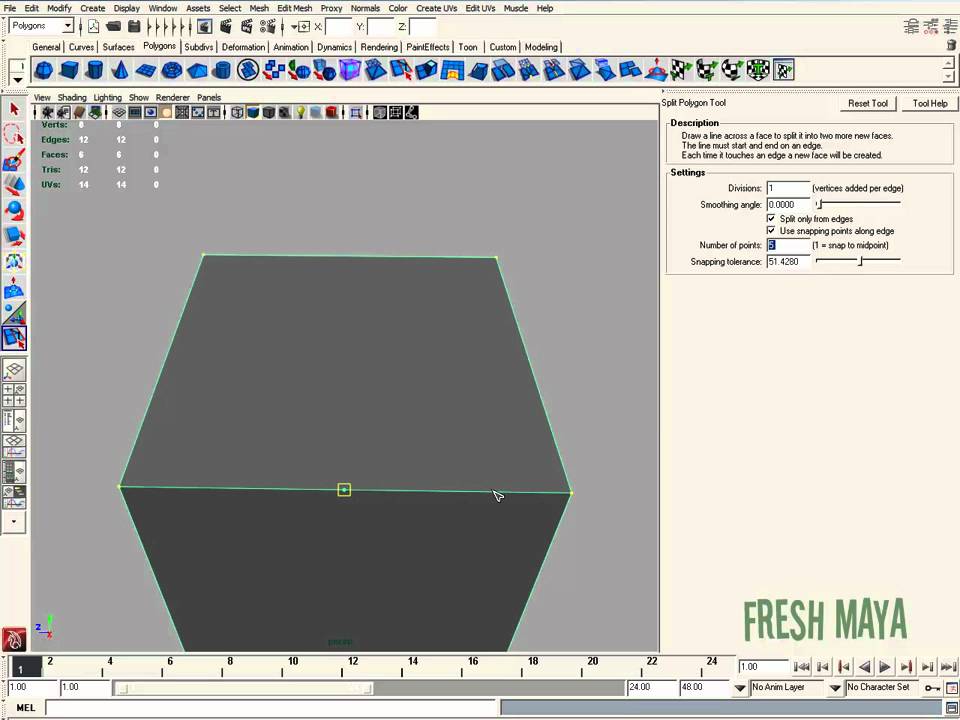Open the No Character Set dropdown arrow
The image size is (960, 720).
[x=835, y=688]
